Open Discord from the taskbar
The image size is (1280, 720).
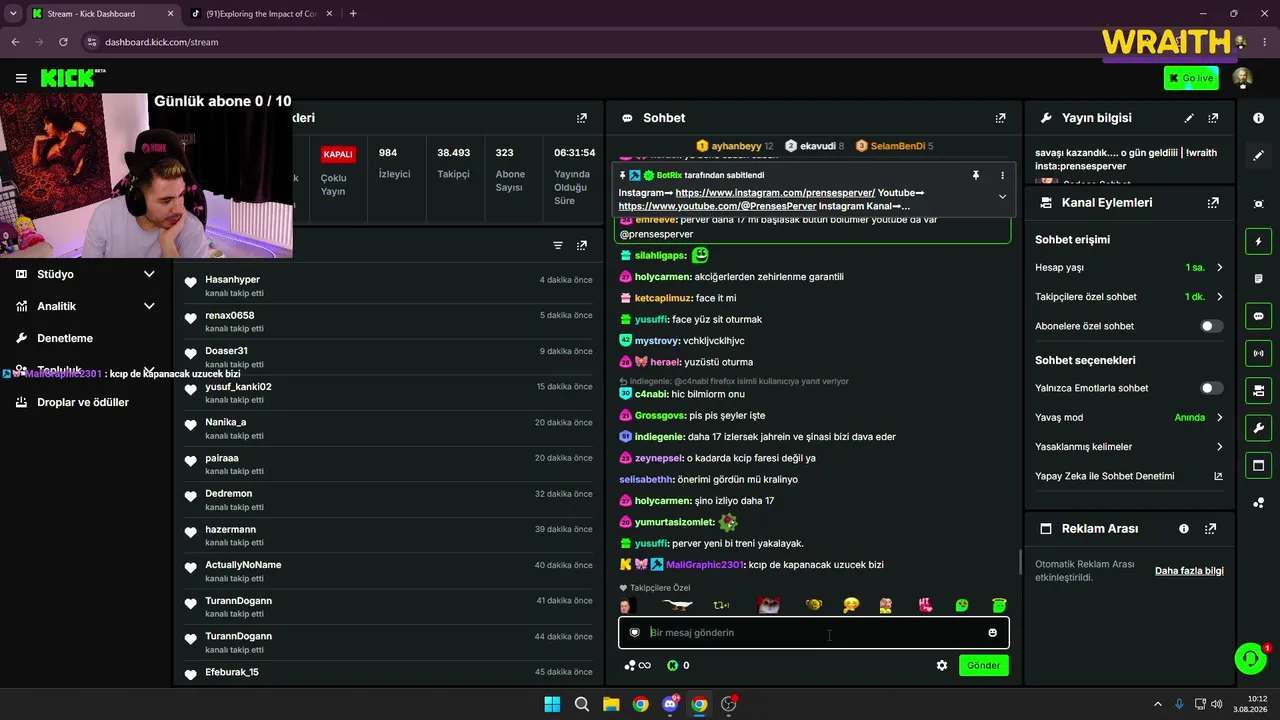point(670,704)
